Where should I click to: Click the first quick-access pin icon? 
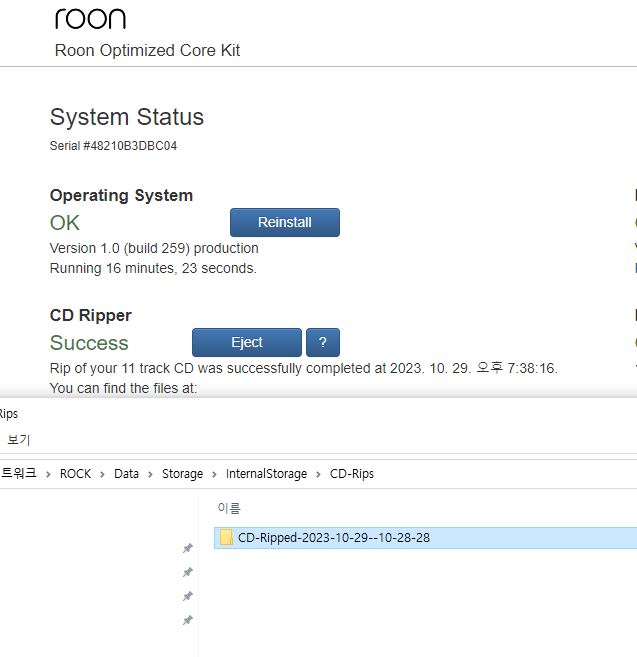(188, 548)
